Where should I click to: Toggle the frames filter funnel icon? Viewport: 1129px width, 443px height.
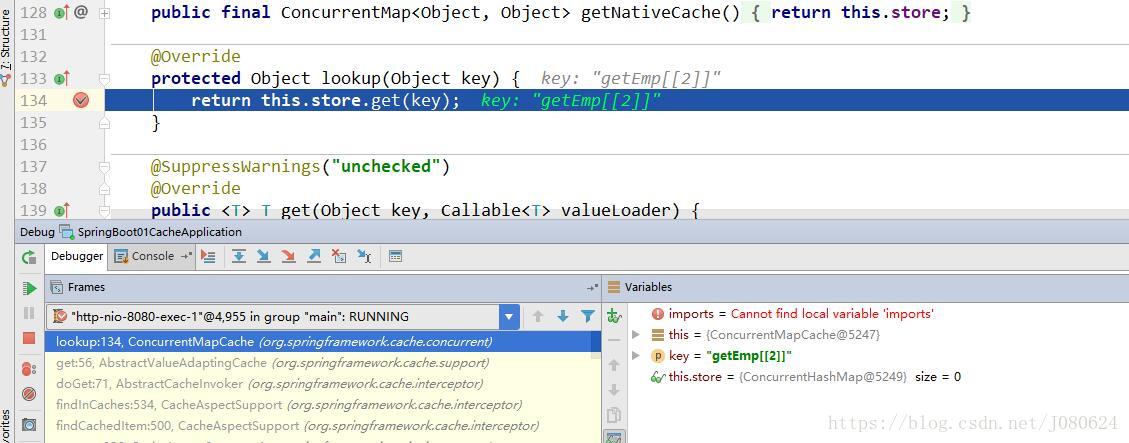coord(588,316)
